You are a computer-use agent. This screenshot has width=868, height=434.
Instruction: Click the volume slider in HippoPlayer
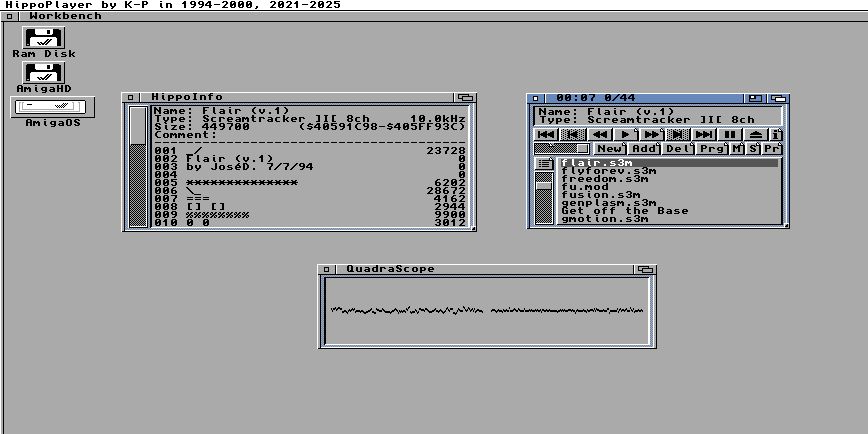point(562,148)
